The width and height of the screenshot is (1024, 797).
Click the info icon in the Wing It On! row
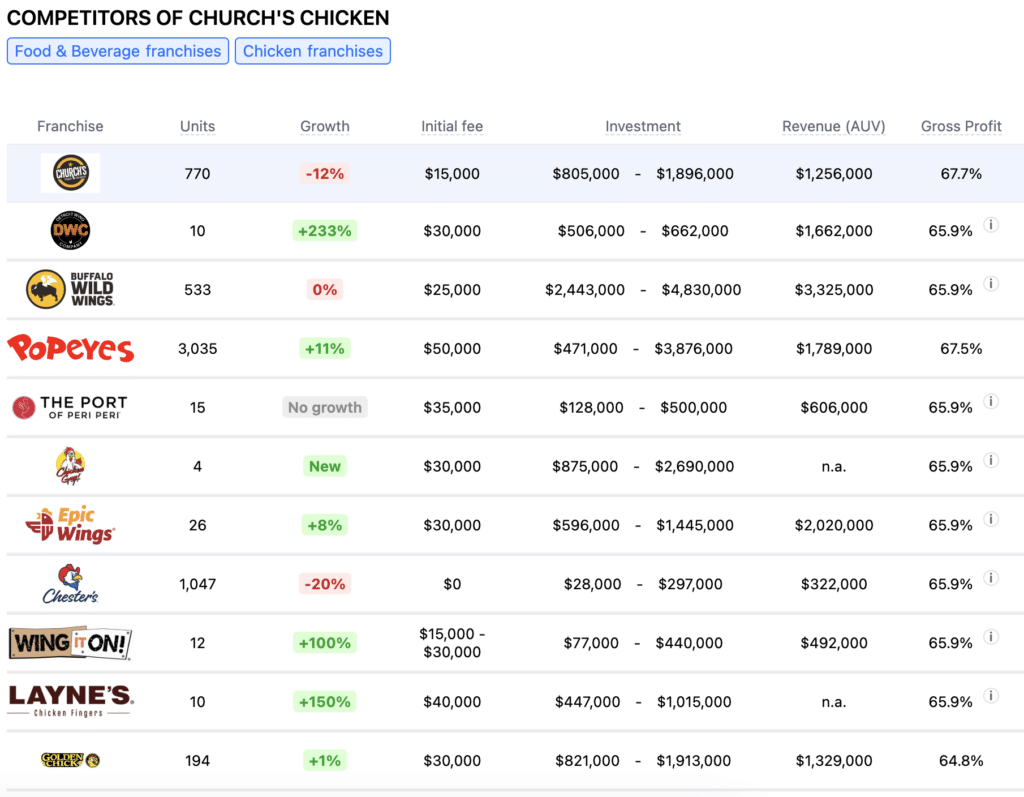(x=991, y=636)
